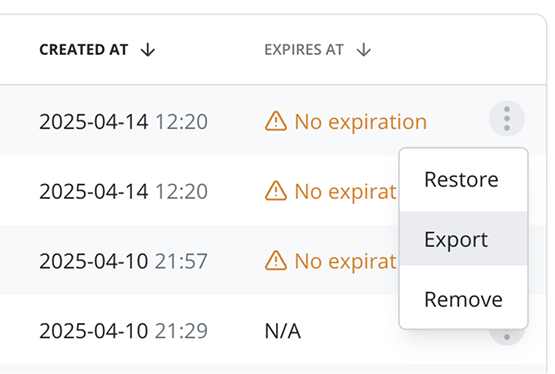Click the N/A expiration value

pyautogui.click(x=283, y=332)
